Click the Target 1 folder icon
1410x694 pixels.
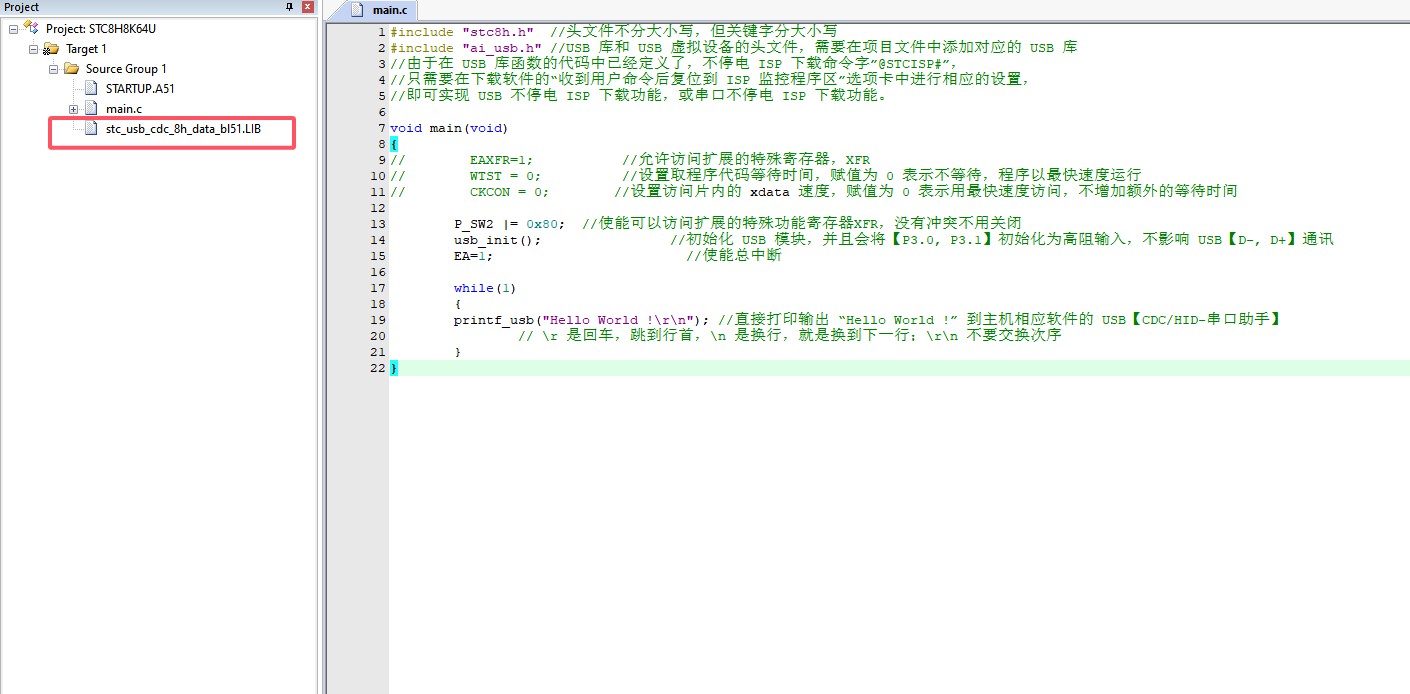51,49
